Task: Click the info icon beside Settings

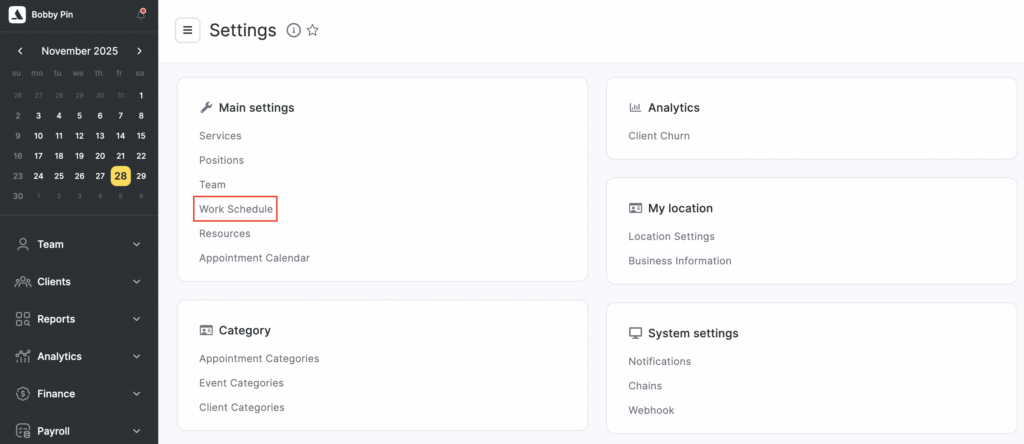Action: point(293,31)
